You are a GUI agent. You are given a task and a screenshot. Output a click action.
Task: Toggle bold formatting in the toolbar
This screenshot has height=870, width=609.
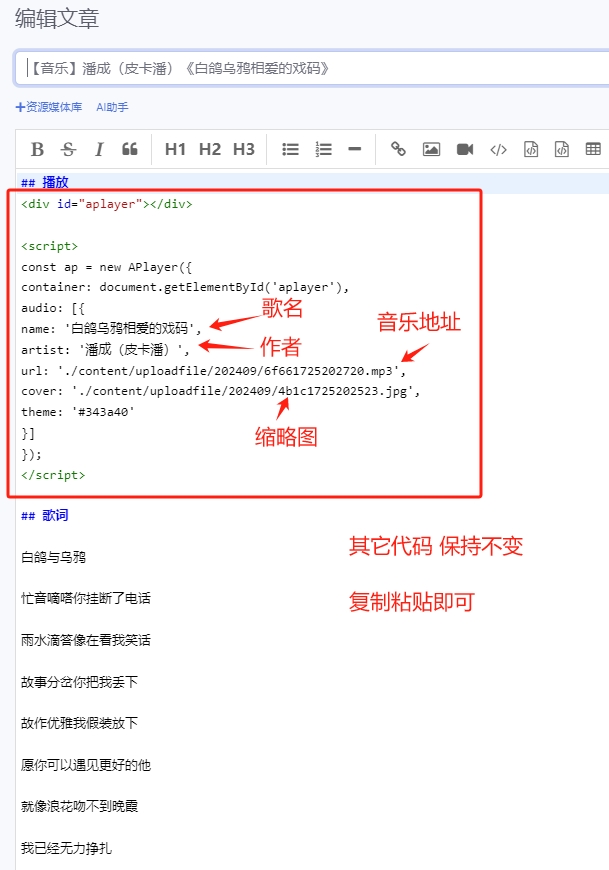(37, 149)
